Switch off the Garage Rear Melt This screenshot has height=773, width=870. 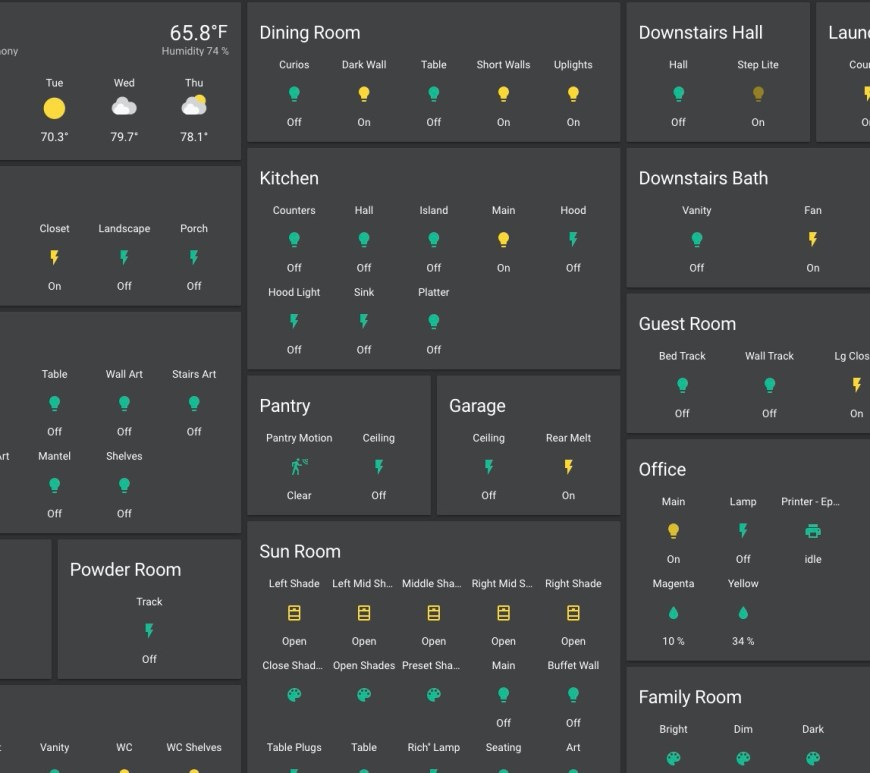click(x=568, y=466)
